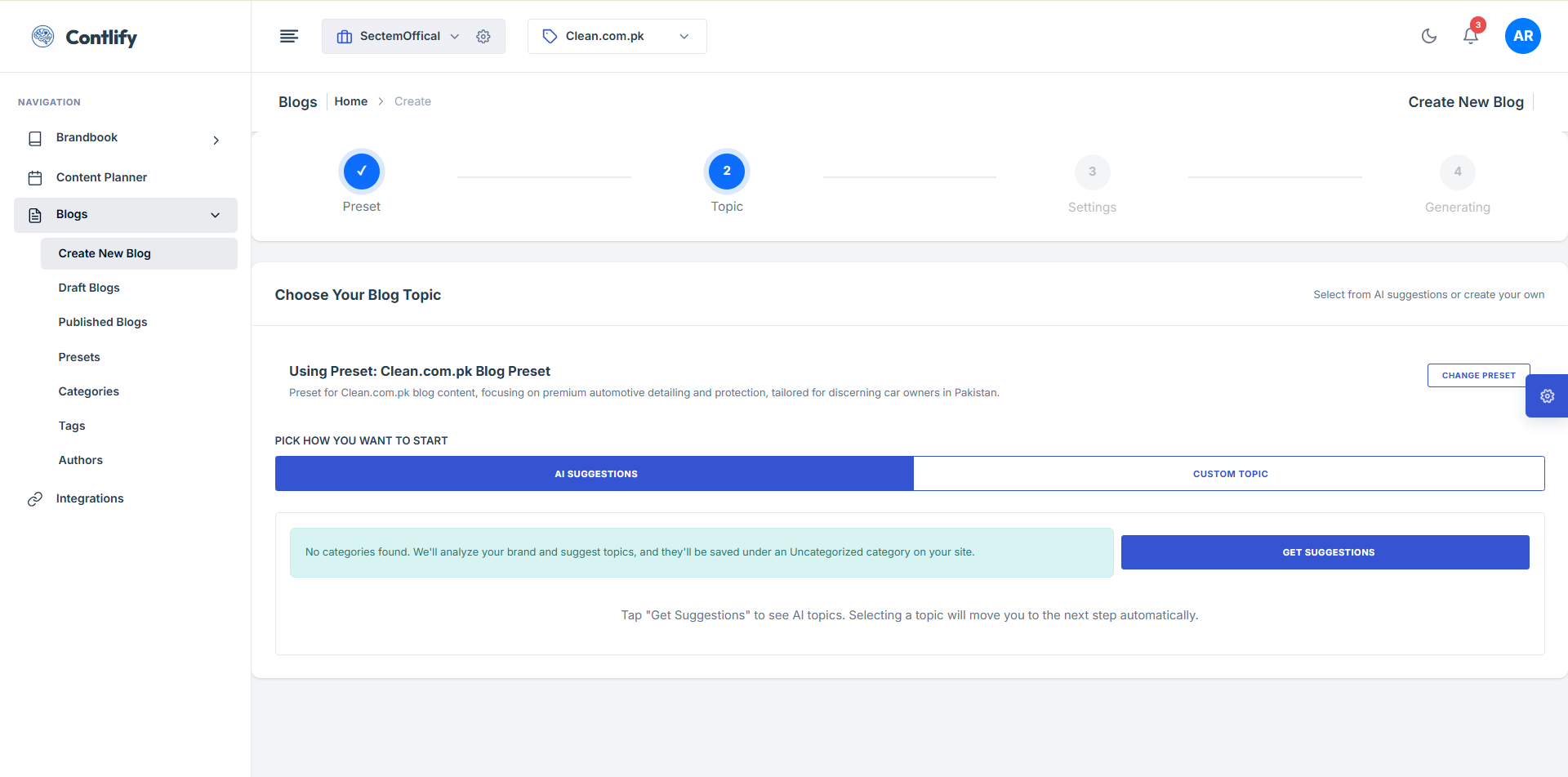
Task: Open the floating blue settings gear panel
Action: point(1547,396)
